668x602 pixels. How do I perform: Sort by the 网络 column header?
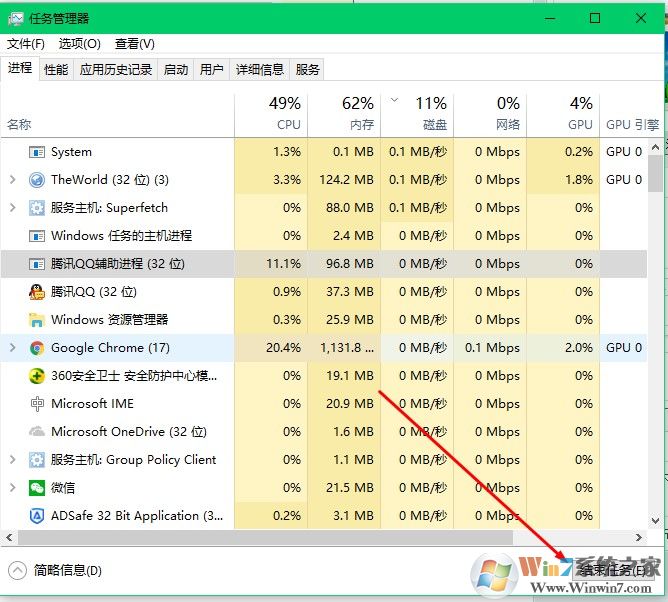(490, 115)
